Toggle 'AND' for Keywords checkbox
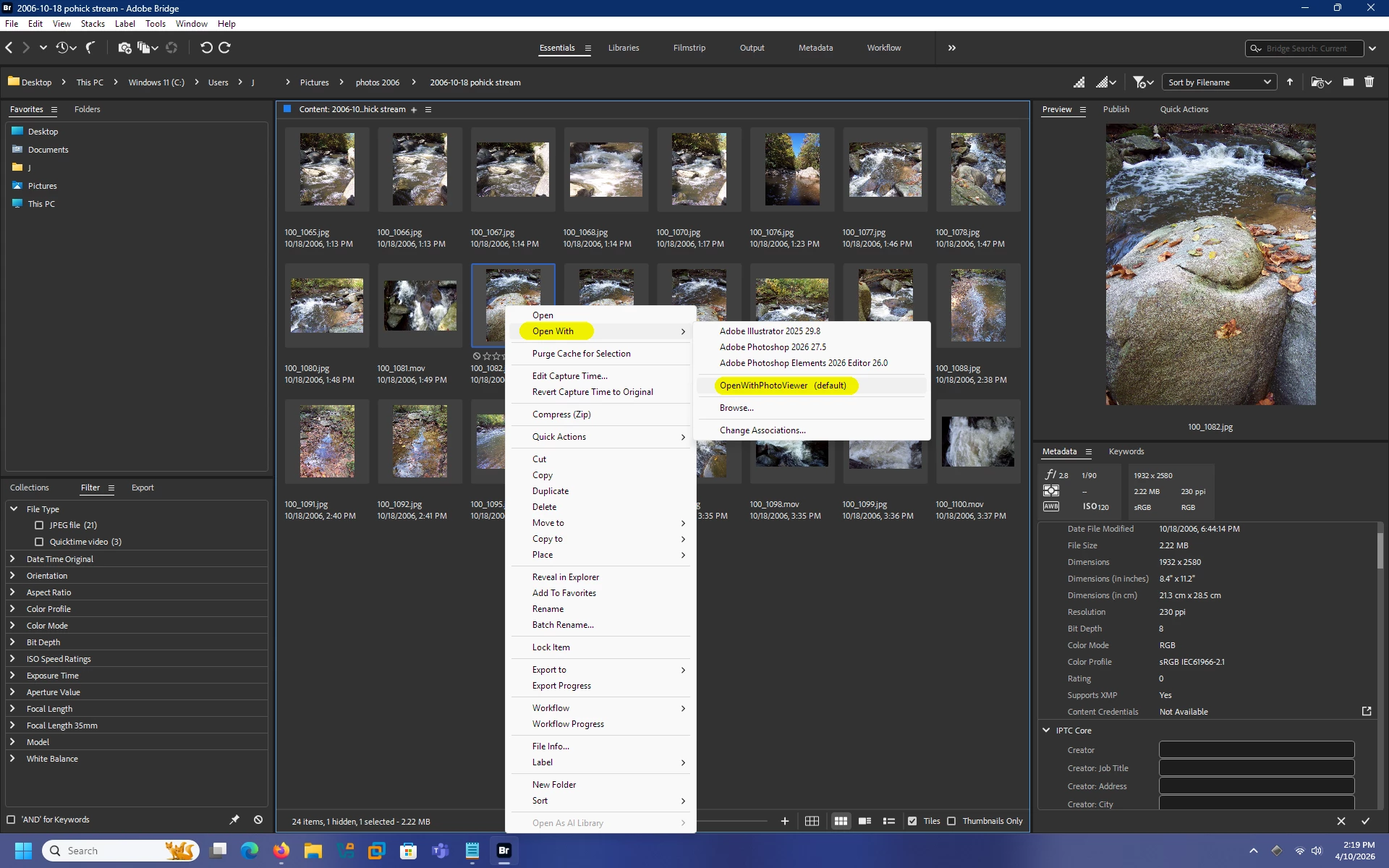 [x=11, y=820]
